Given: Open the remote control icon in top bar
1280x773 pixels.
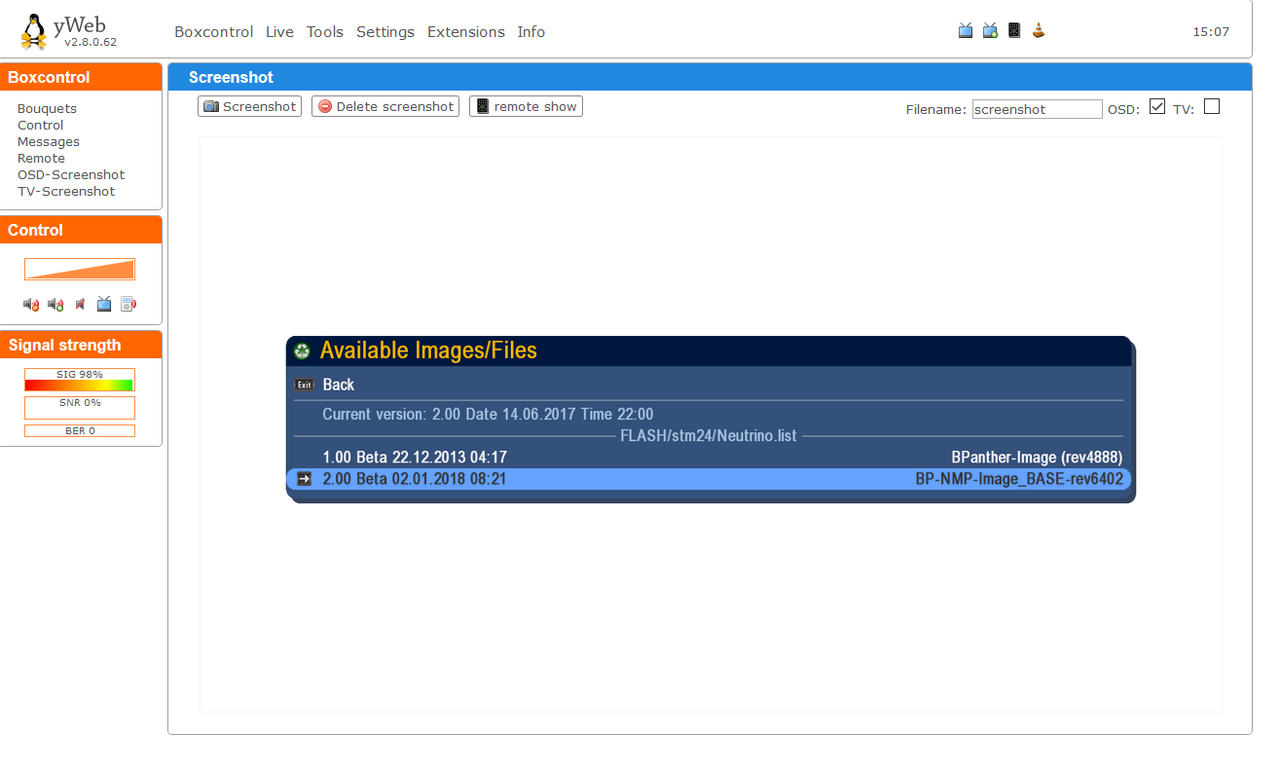Looking at the screenshot, I should 1014,31.
